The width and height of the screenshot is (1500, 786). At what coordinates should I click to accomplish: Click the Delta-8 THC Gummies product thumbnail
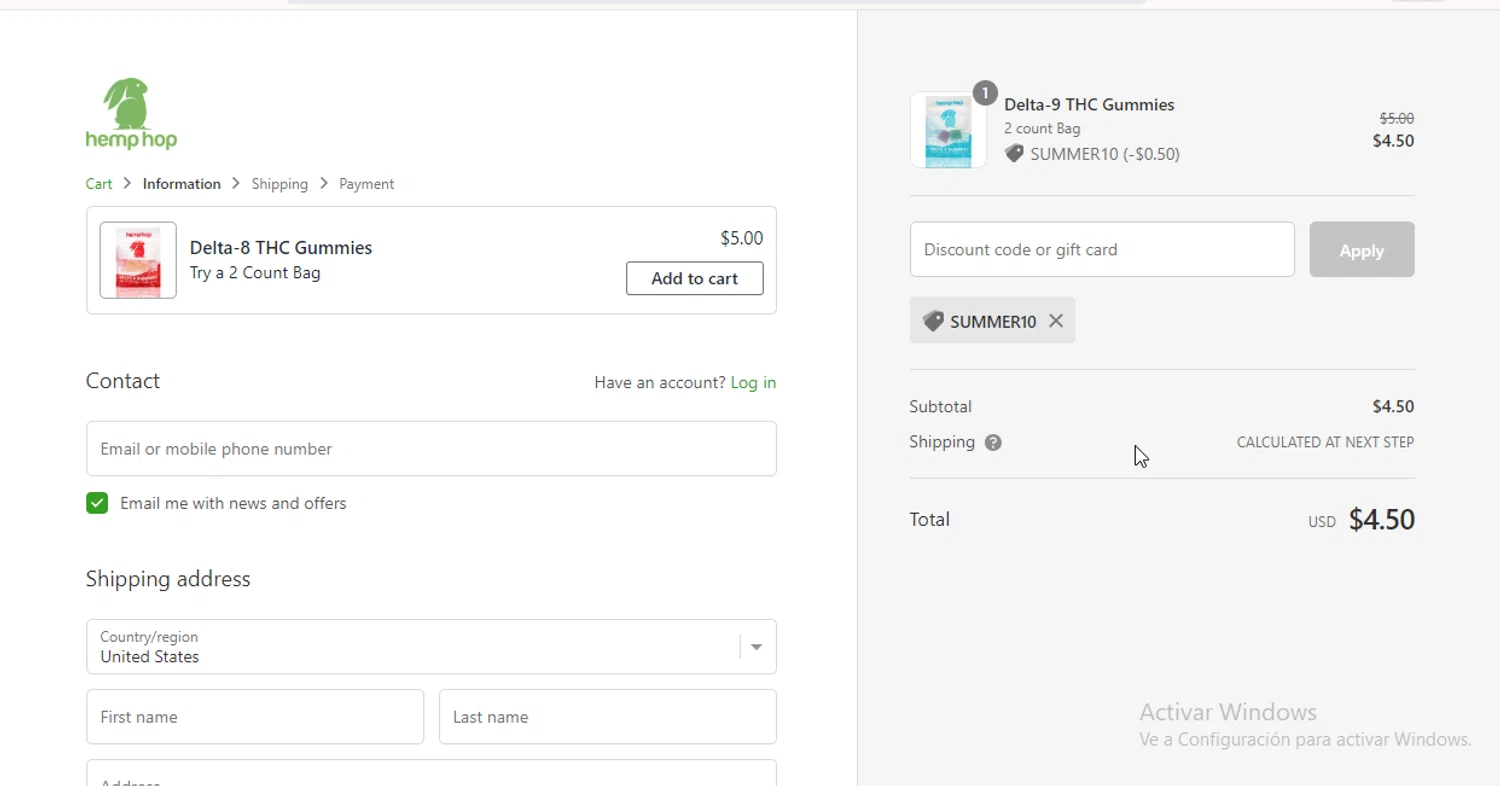pos(138,260)
